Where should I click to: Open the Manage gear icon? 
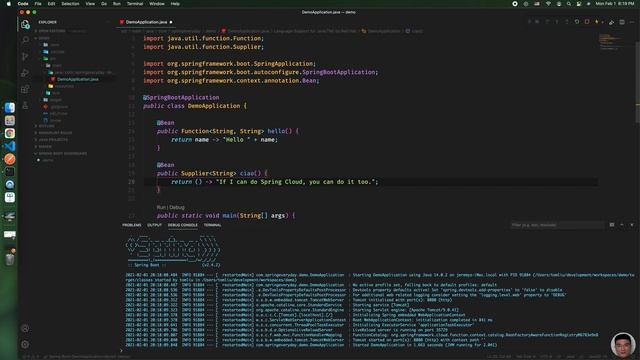tap(25, 344)
